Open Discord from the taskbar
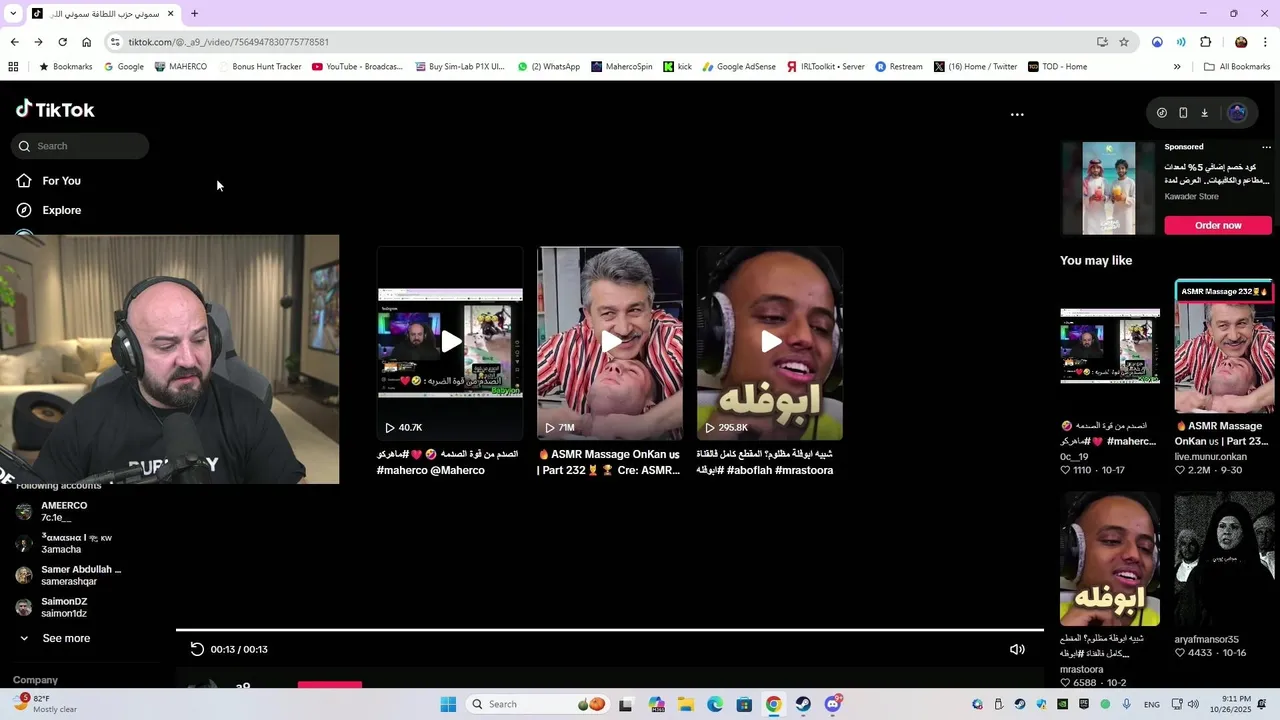Image resolution: width=1280 pixels, height=720 pixels. coord(832,704)
